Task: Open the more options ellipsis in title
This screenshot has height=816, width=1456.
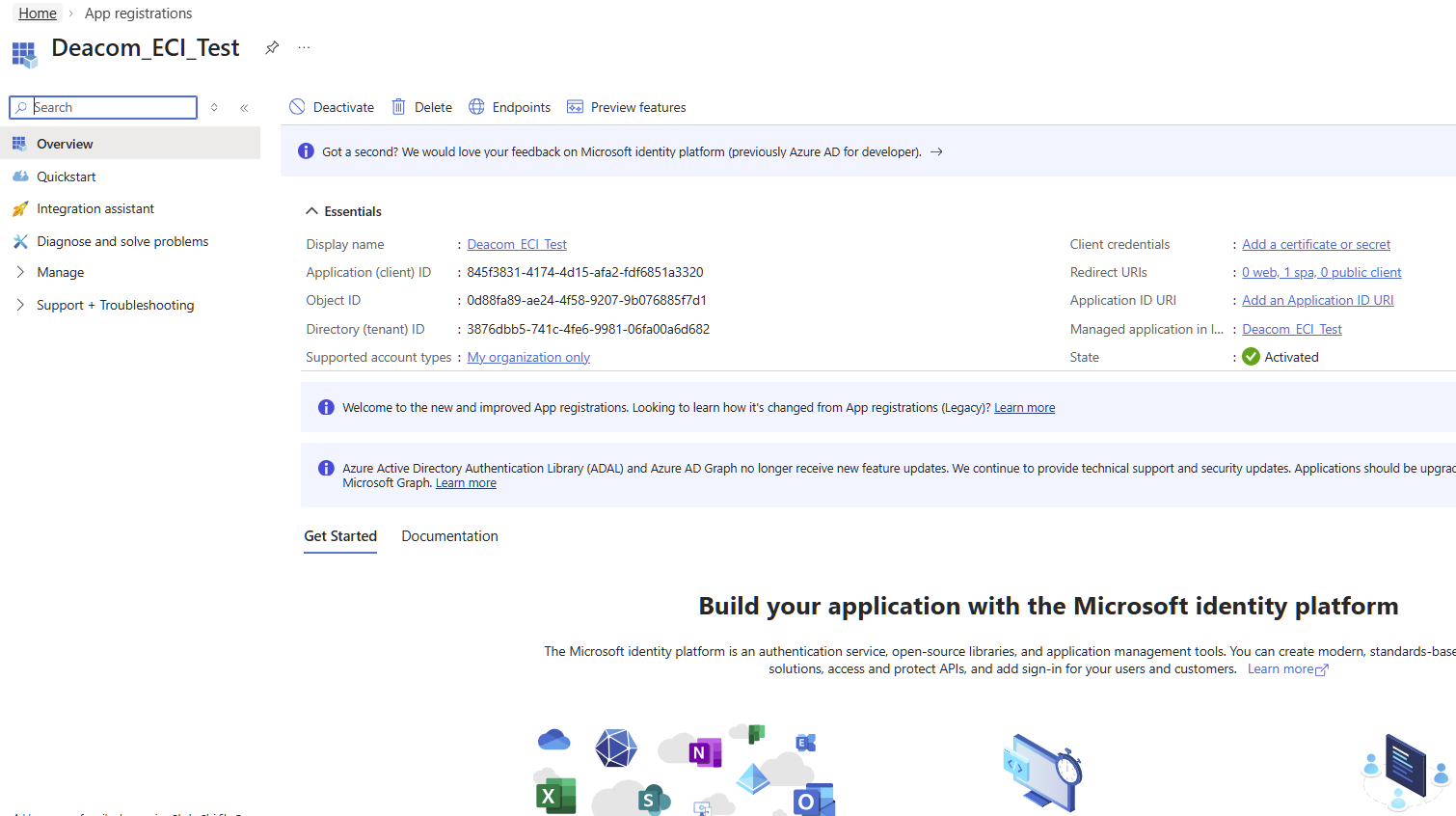Action: [304, 48]
